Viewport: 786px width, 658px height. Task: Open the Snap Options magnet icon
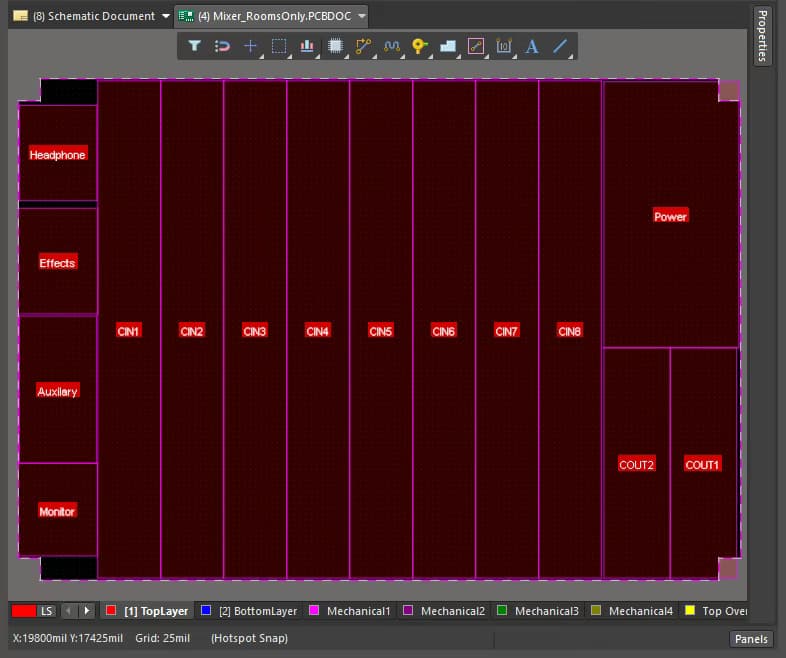(223, 46)
